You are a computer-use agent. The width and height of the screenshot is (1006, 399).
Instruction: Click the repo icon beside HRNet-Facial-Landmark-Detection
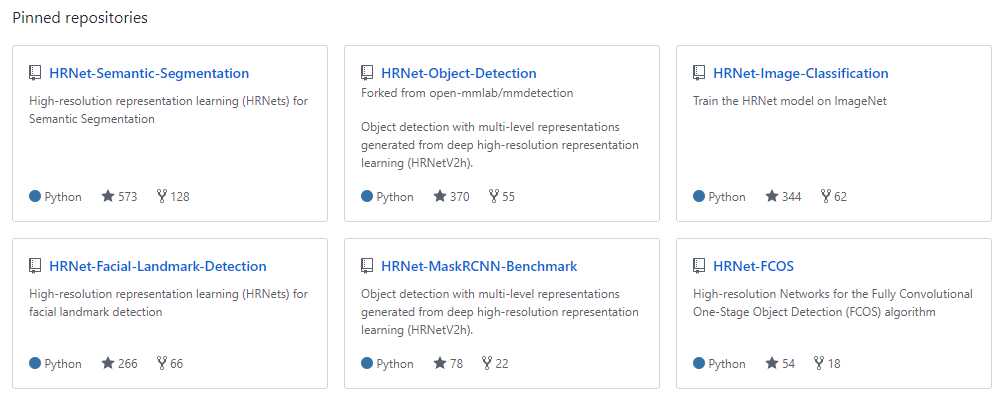coord(35,266)
